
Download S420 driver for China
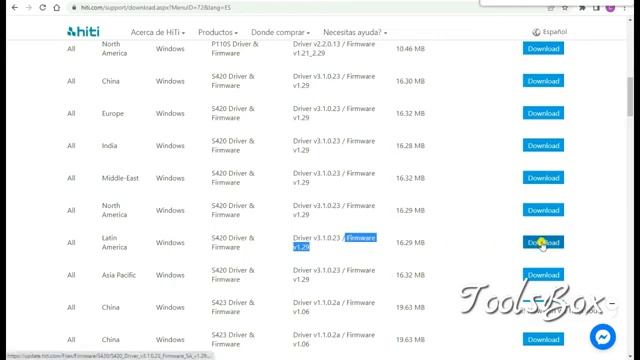pyautogui.click(x=543, y=81)
